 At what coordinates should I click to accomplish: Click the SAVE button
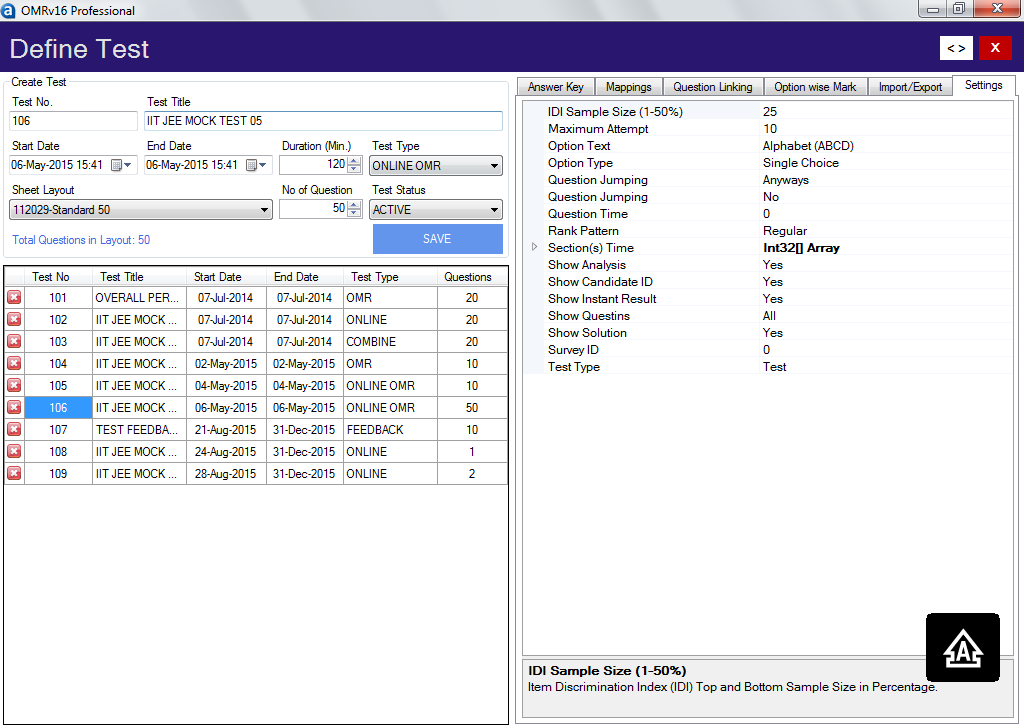[438, 239]
